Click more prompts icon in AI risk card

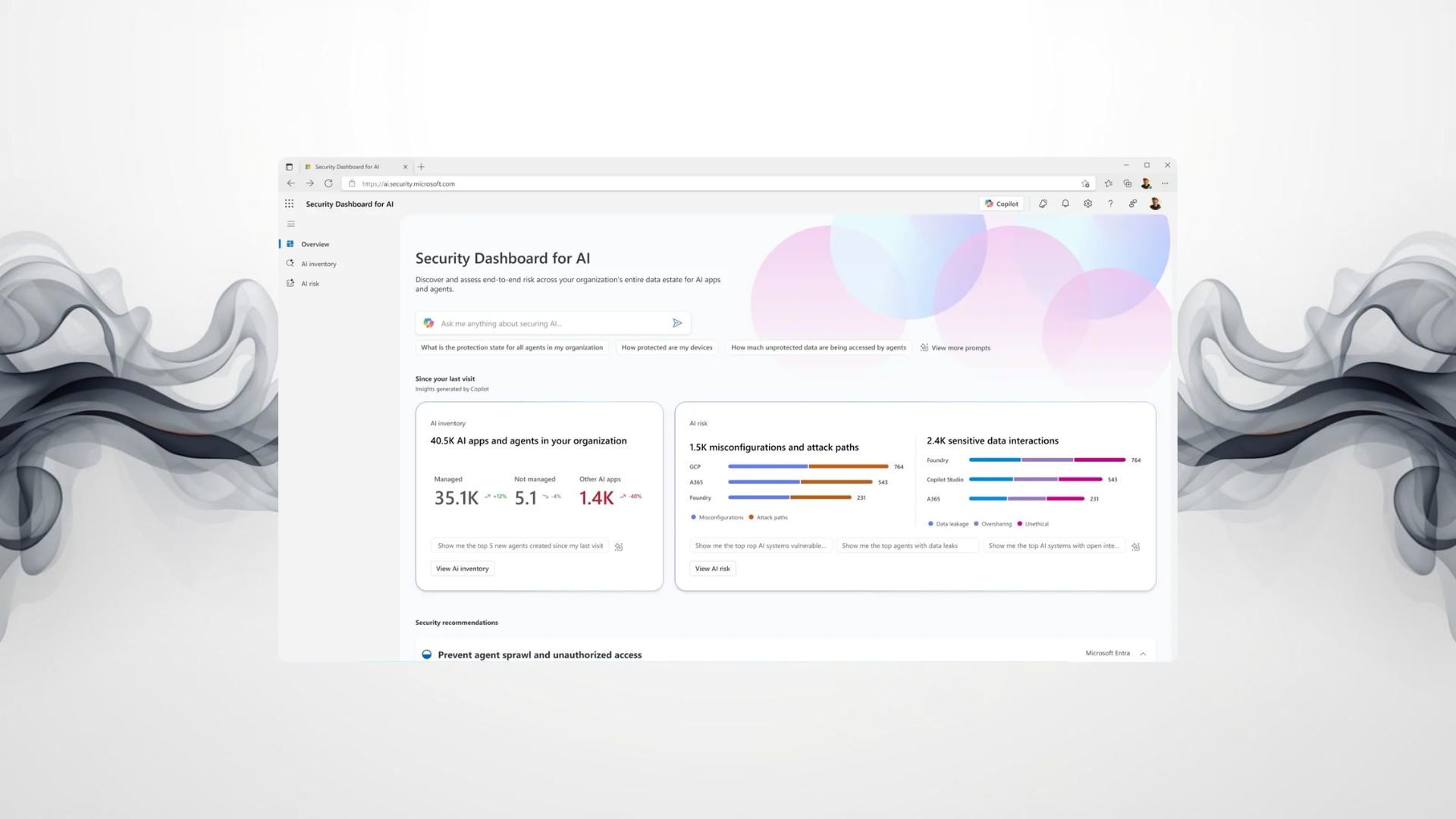coord(1135,547)
